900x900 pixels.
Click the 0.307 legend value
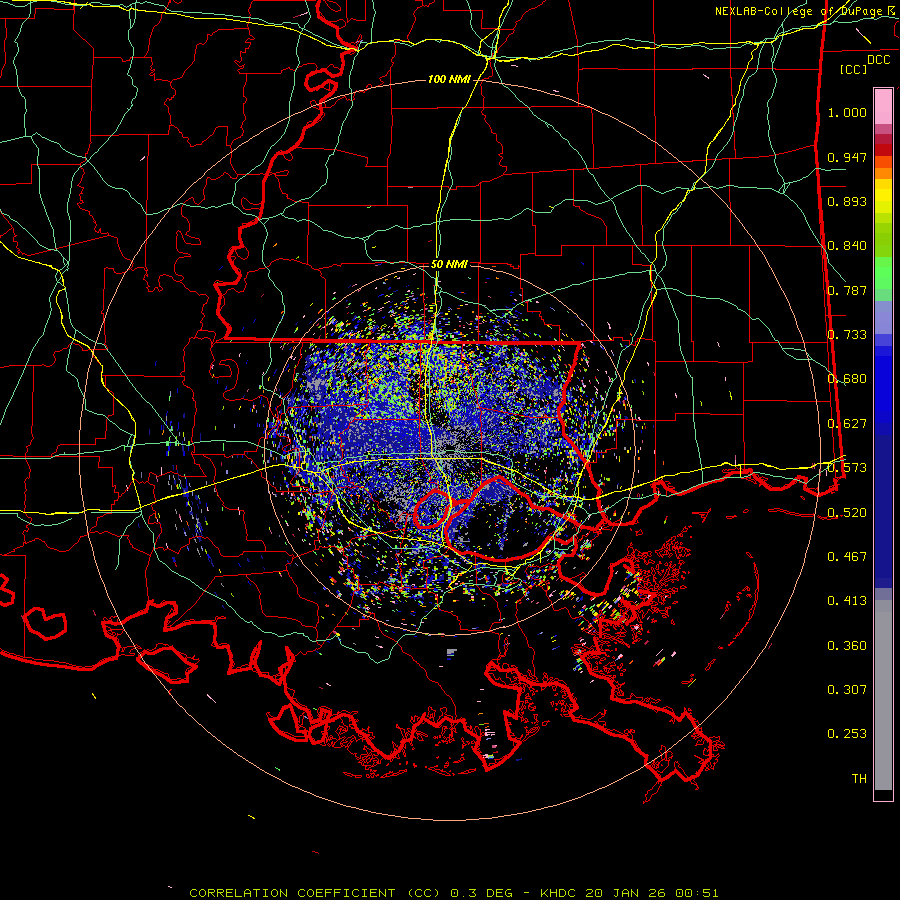(x=847, y=690)
